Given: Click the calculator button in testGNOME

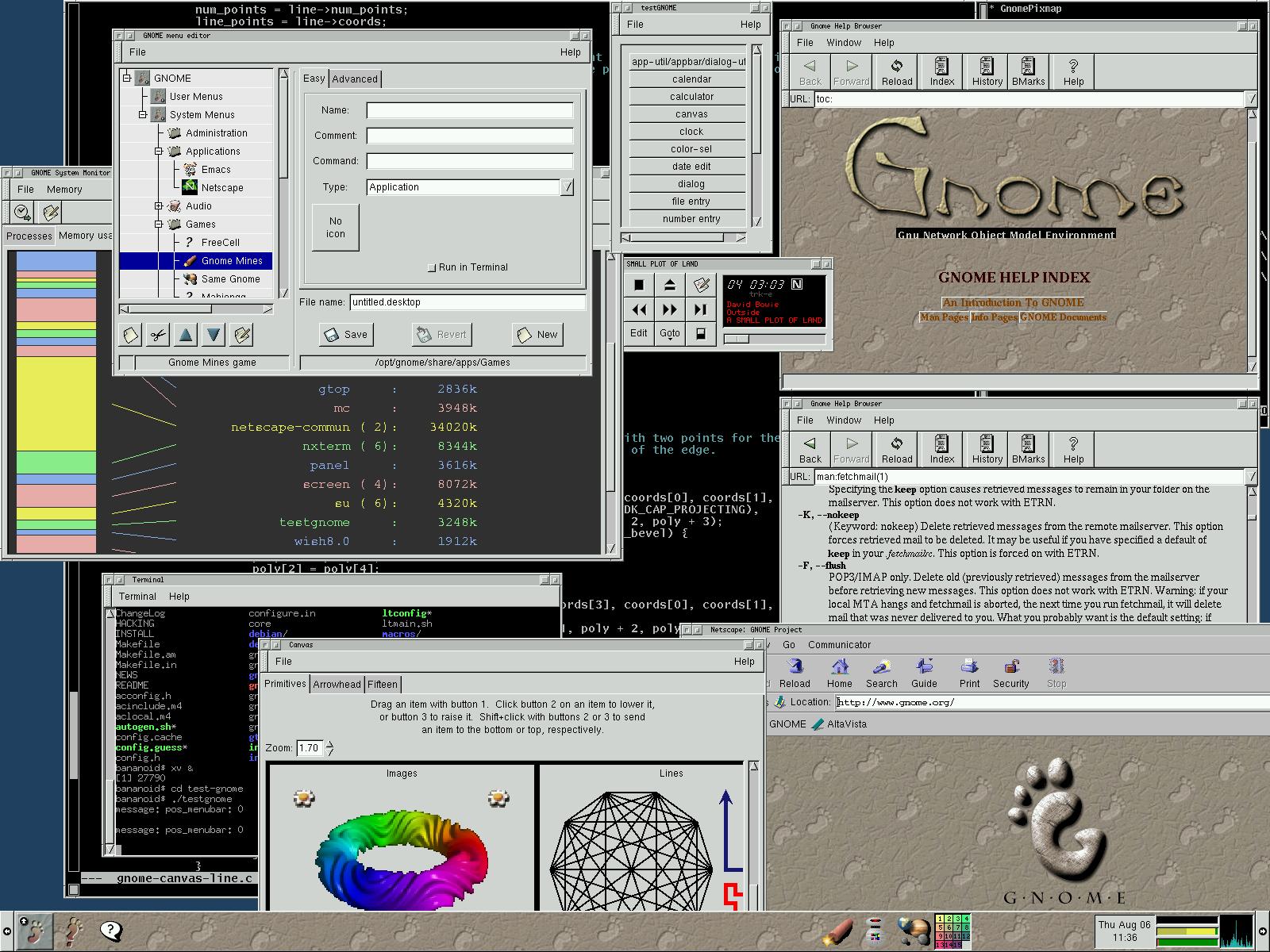Looking at the screenshot, I should click(x=691, y=97).
